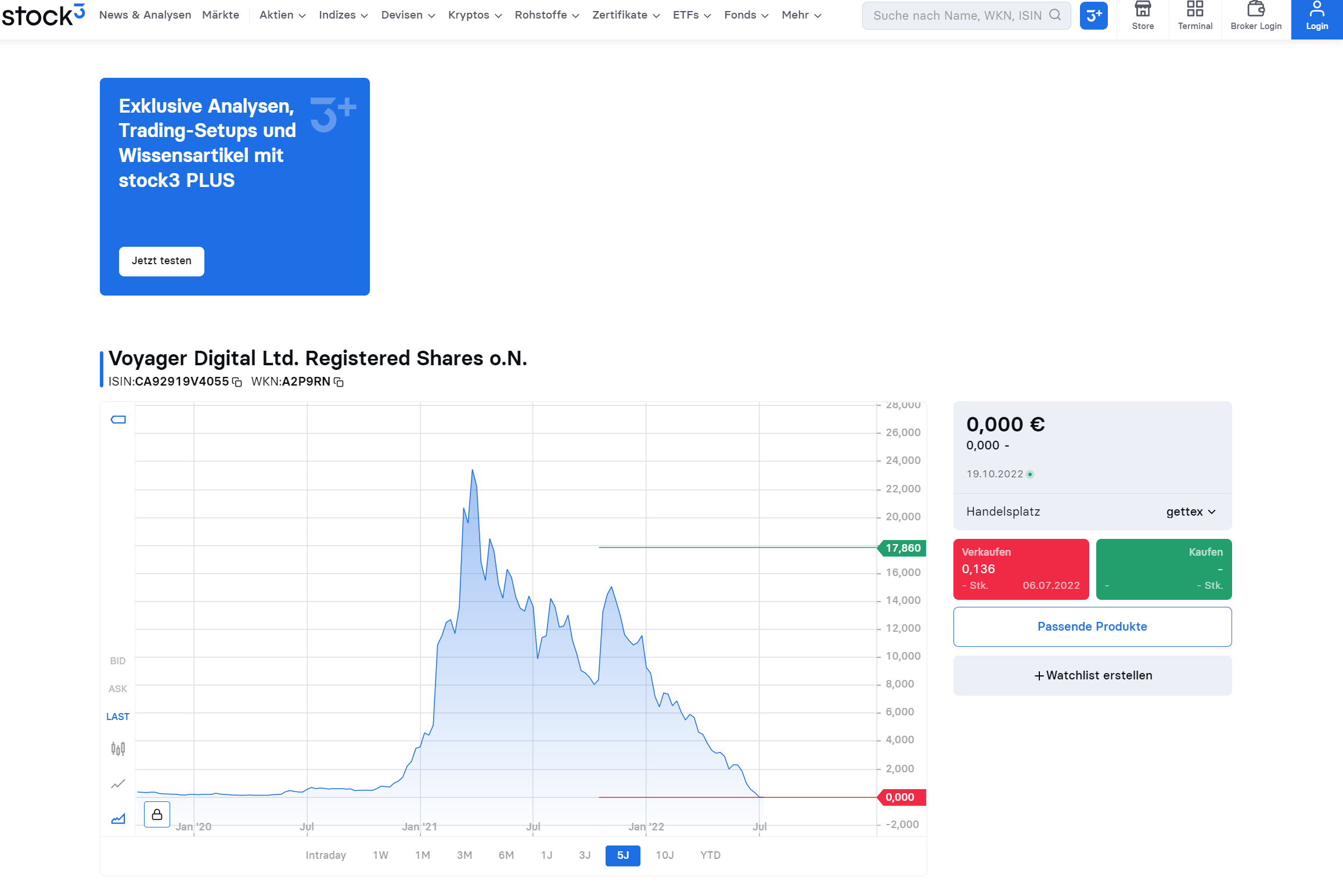Select YTD time range
1343x896 pixels.
(x=711, y=855)
